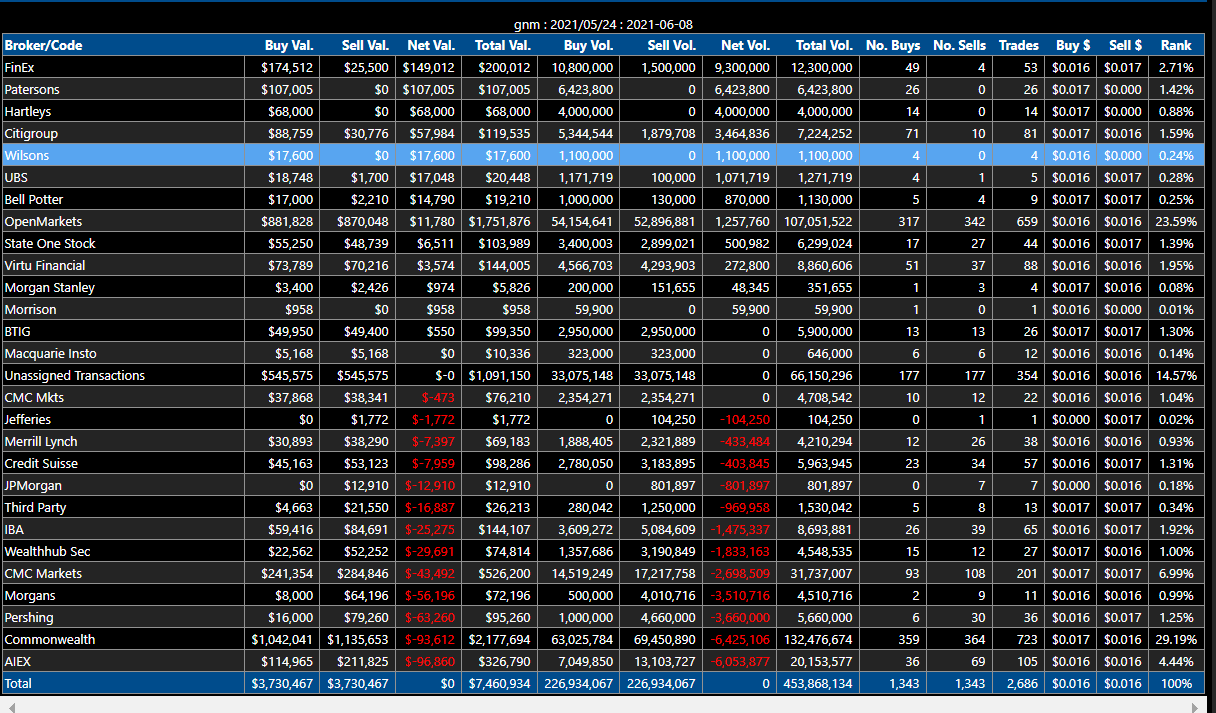Select the Merrill Lynch broker name
Screen dimensions: 1216x713
tap(41, 441)
